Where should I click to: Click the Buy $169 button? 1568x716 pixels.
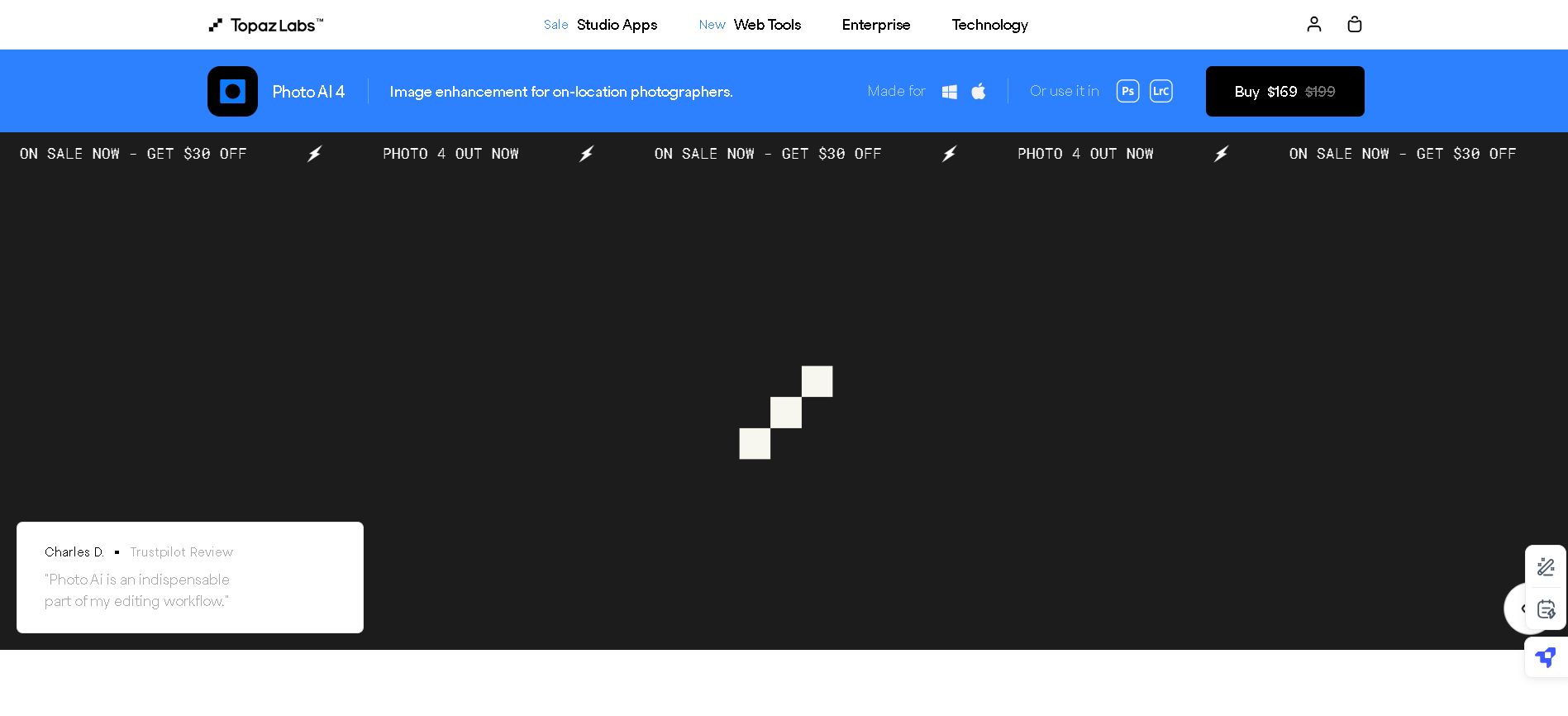click(1284, 91)
